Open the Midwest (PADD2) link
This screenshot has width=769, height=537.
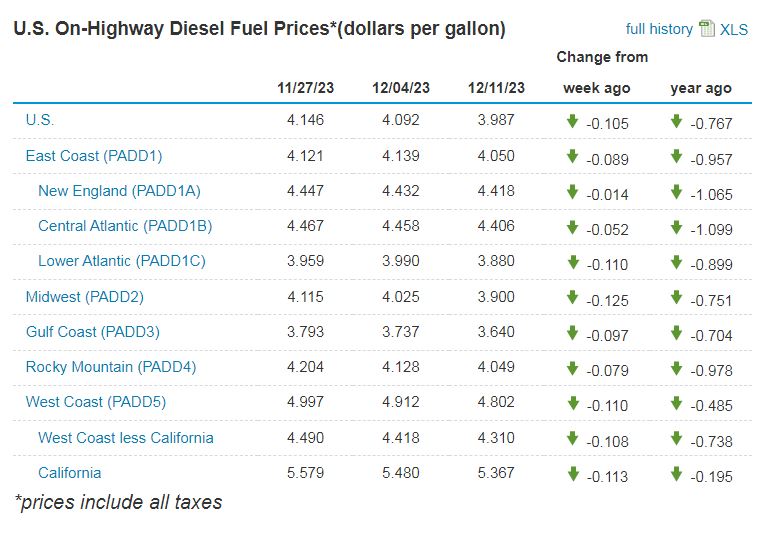coord(85,296)
